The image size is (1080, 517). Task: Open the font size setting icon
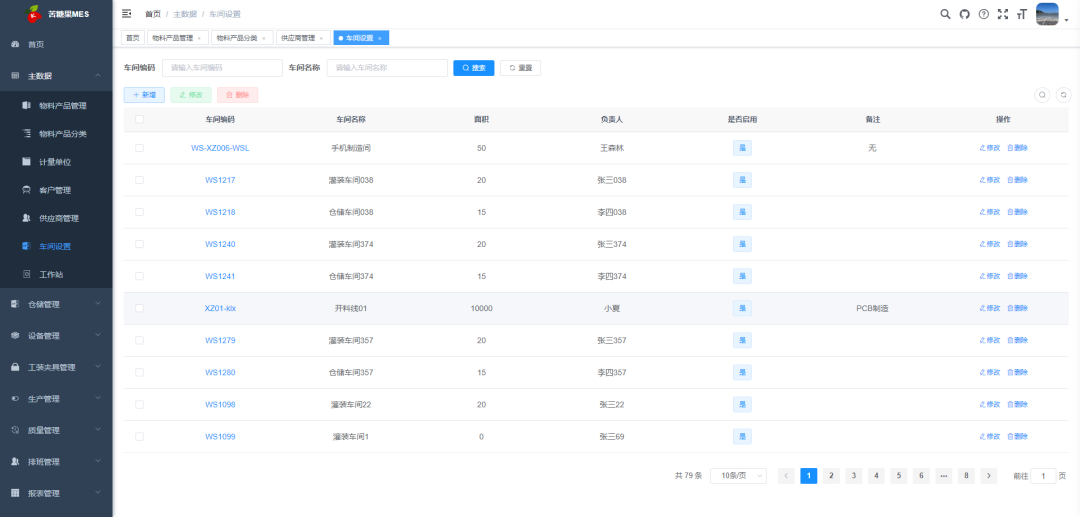click(x=1021, y=14)
